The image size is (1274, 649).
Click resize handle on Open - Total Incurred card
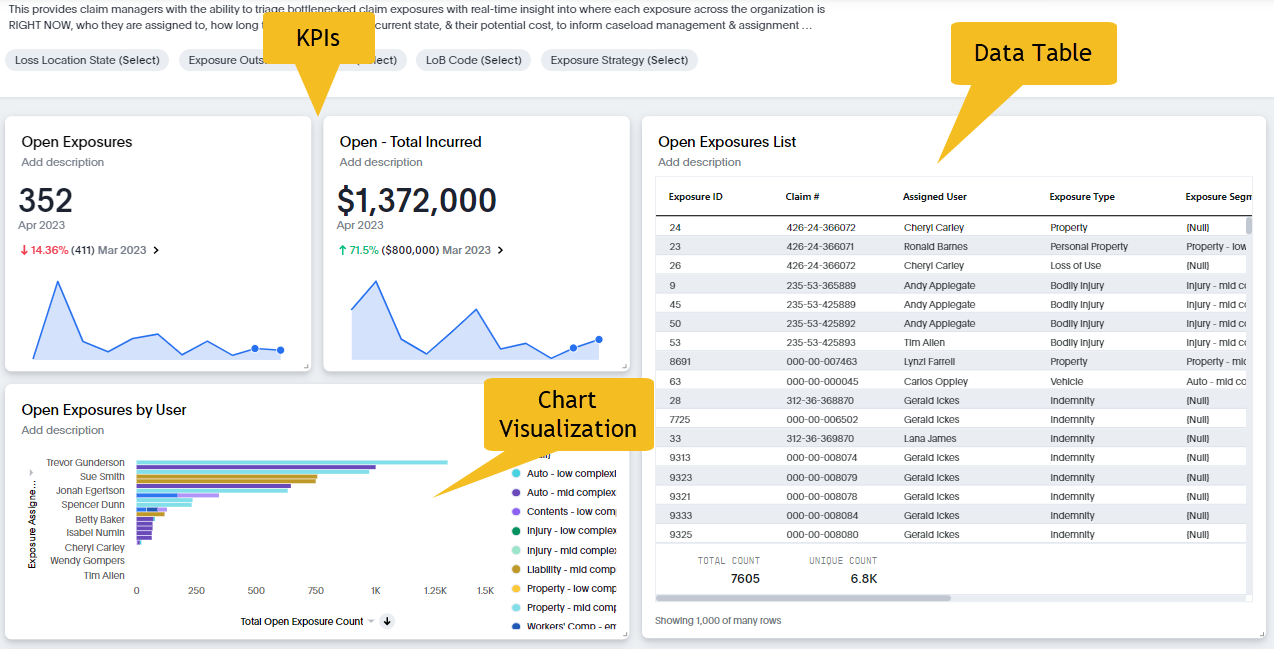click(x=624, y=367)
